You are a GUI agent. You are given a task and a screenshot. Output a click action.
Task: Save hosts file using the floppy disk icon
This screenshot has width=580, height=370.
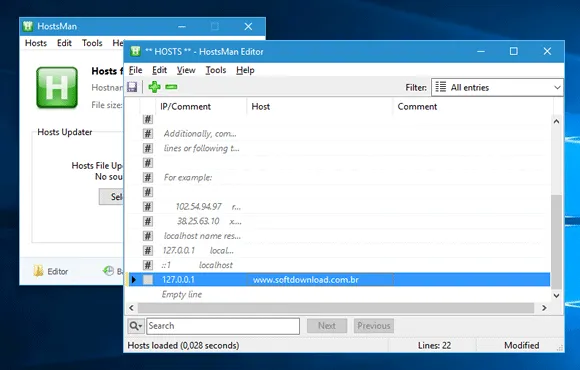pyautogui.click(x=132, y=87)
